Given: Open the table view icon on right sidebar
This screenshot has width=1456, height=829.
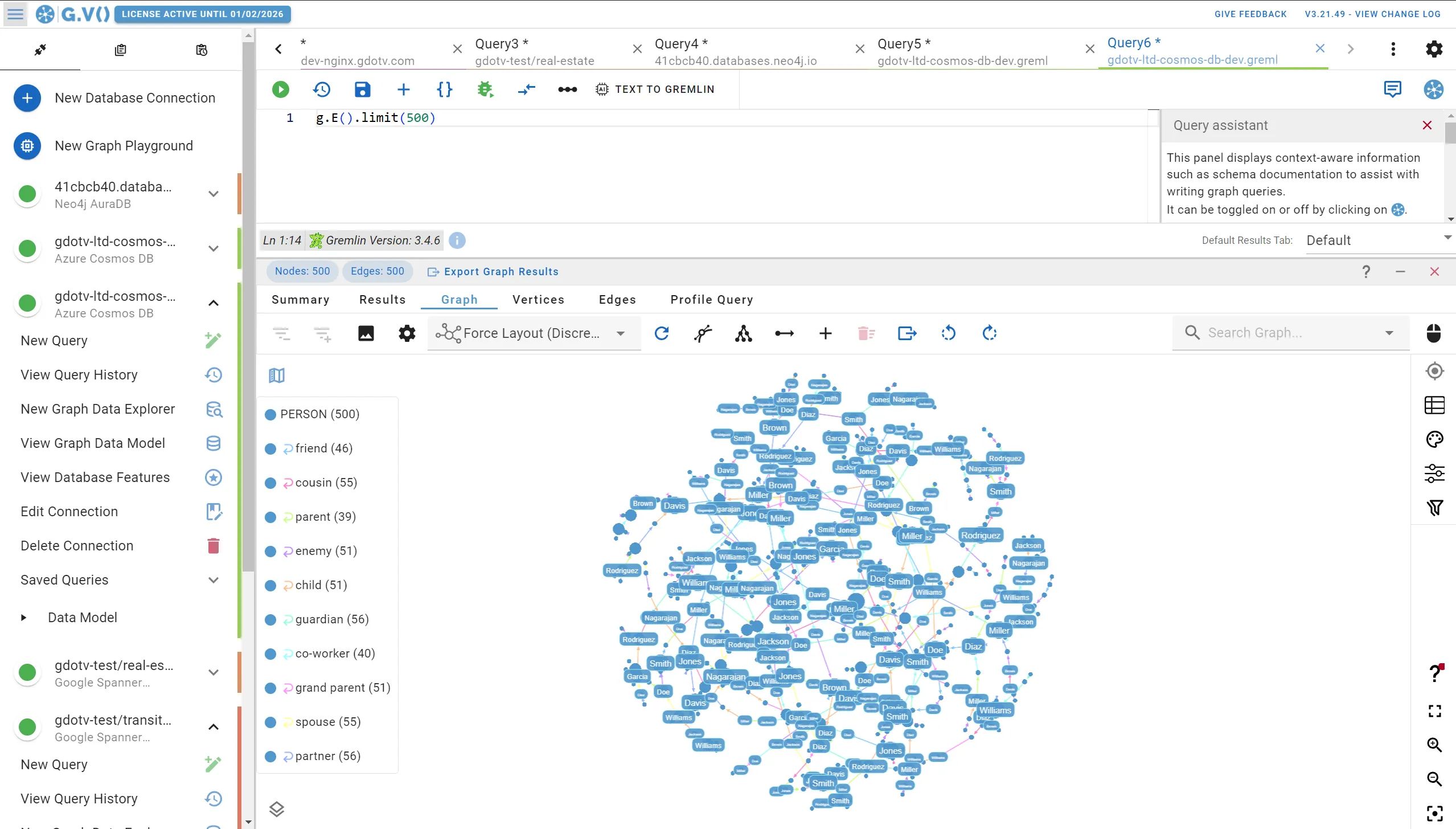Looking at the screenshot, I should pyautogui.click(x=1434, y=405).
